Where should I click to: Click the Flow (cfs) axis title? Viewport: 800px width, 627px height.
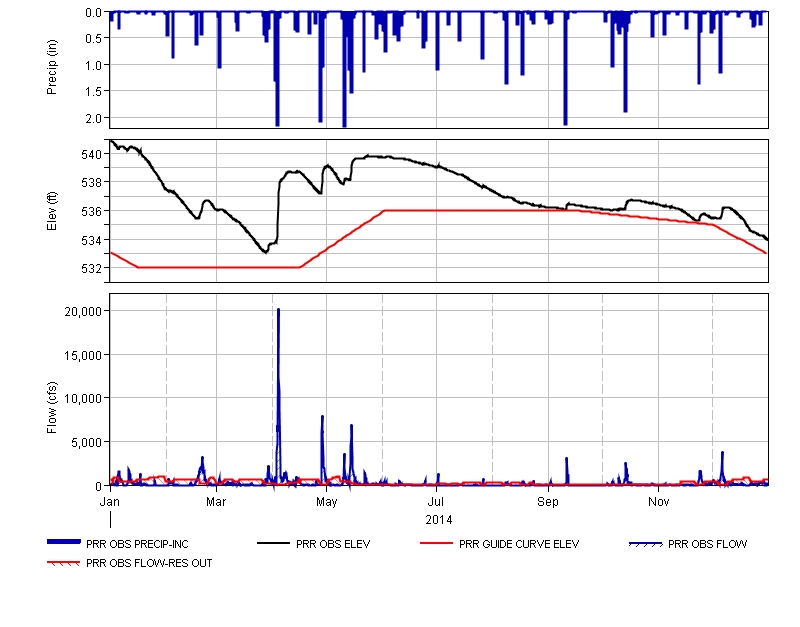(x=52, y=408)
